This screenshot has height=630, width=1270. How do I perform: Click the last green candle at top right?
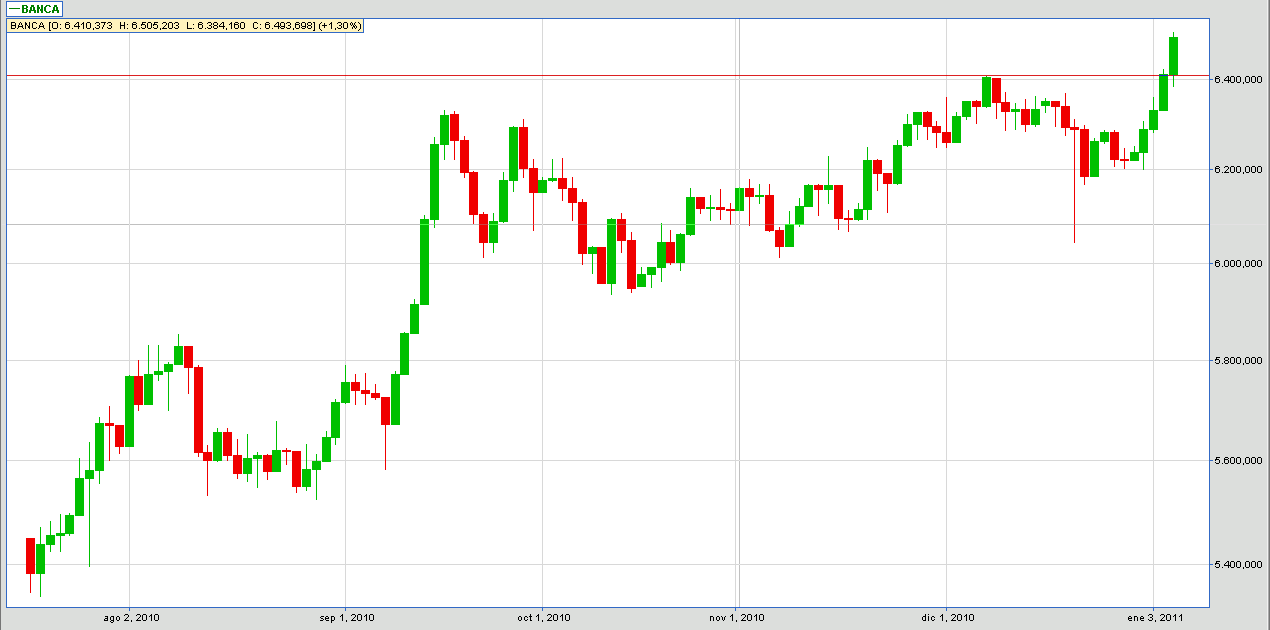(x=1173, y=56)
